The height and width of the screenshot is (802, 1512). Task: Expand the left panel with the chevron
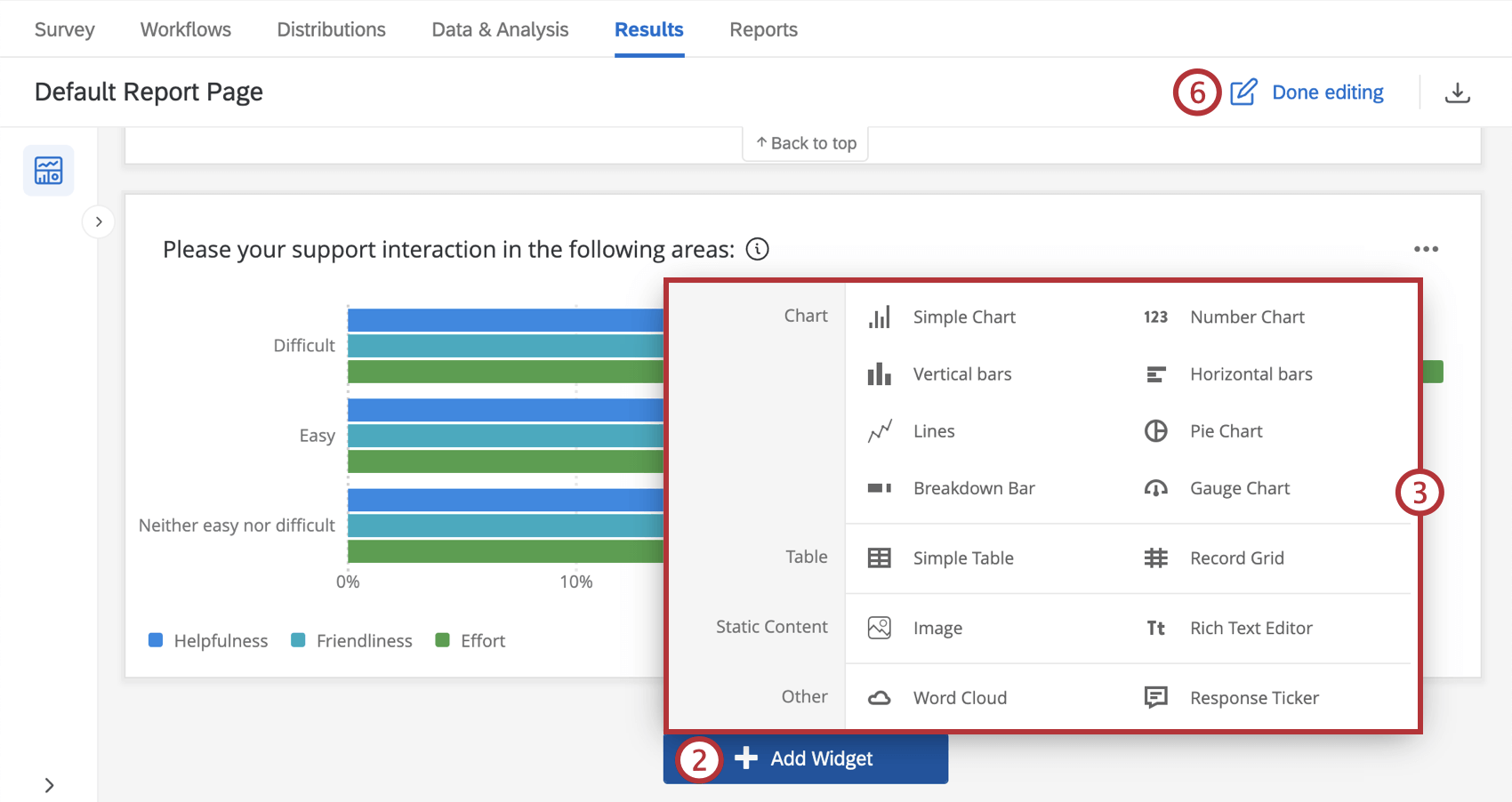click(x=98, y=221)
